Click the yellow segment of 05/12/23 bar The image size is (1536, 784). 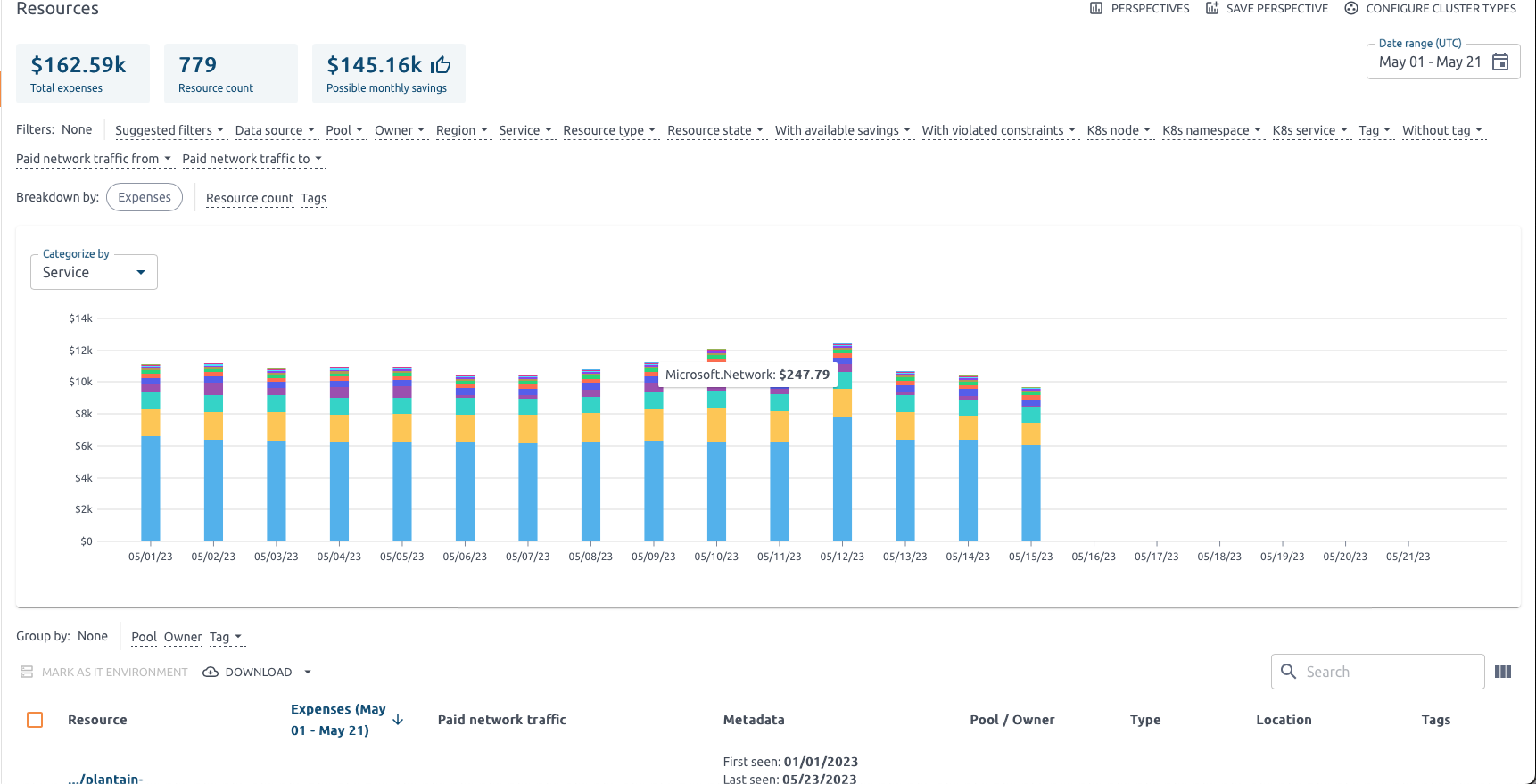[x=842, y=402]
